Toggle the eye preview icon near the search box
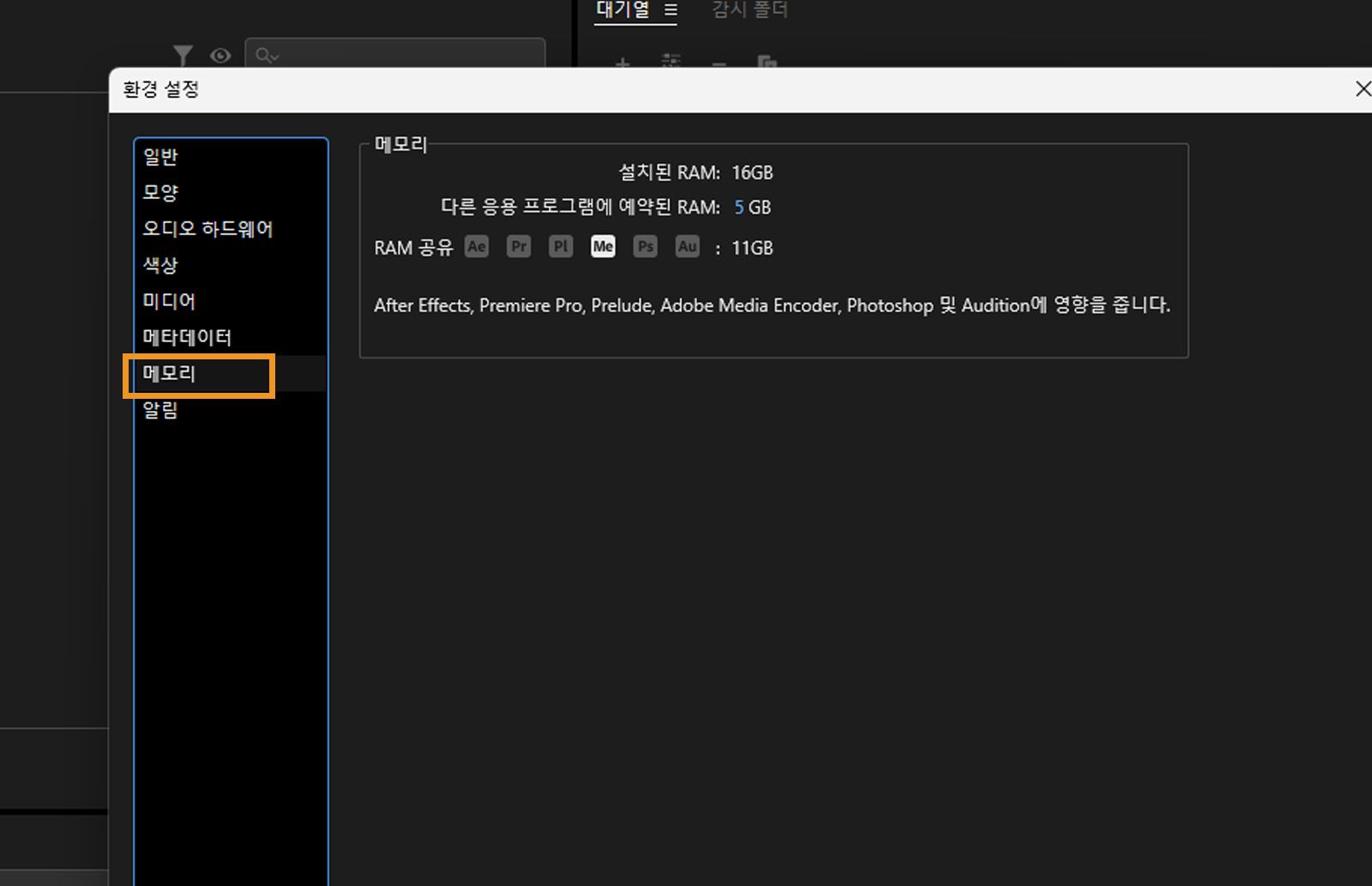This screenshot has width=1372, height=886. pyautogui.click(x=220, y=55)
